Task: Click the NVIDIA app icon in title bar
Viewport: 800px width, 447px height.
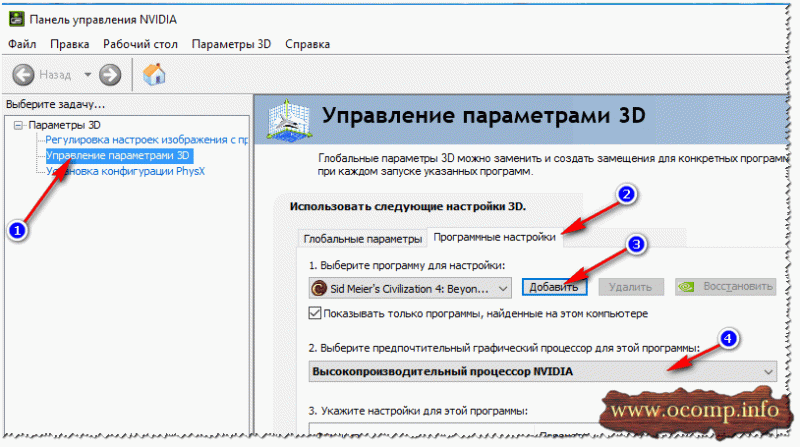Action: point(16,19)
